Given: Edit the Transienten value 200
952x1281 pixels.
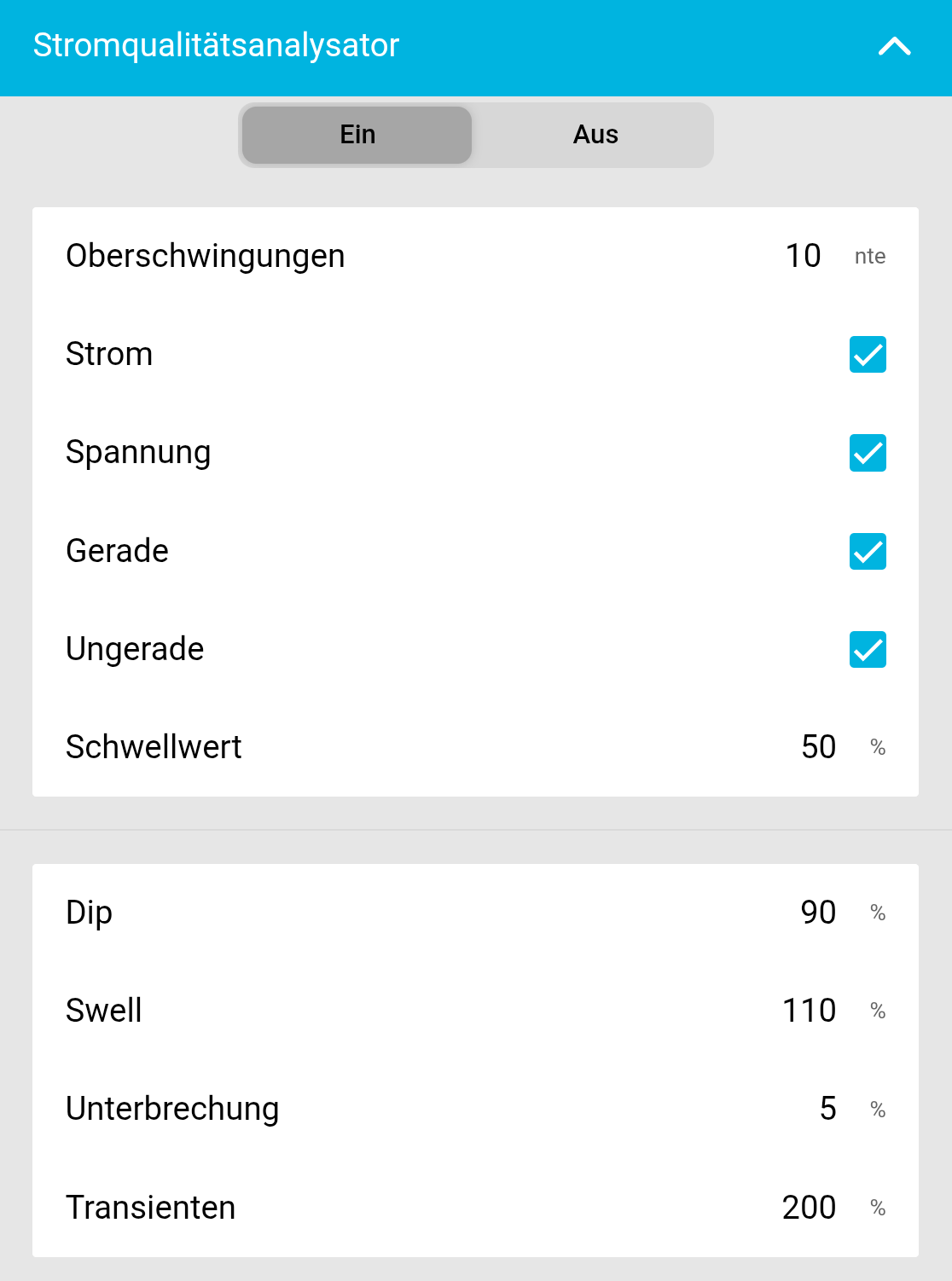Looking at the screenshot, I should pyautogui.click(x=809, y=1208).
